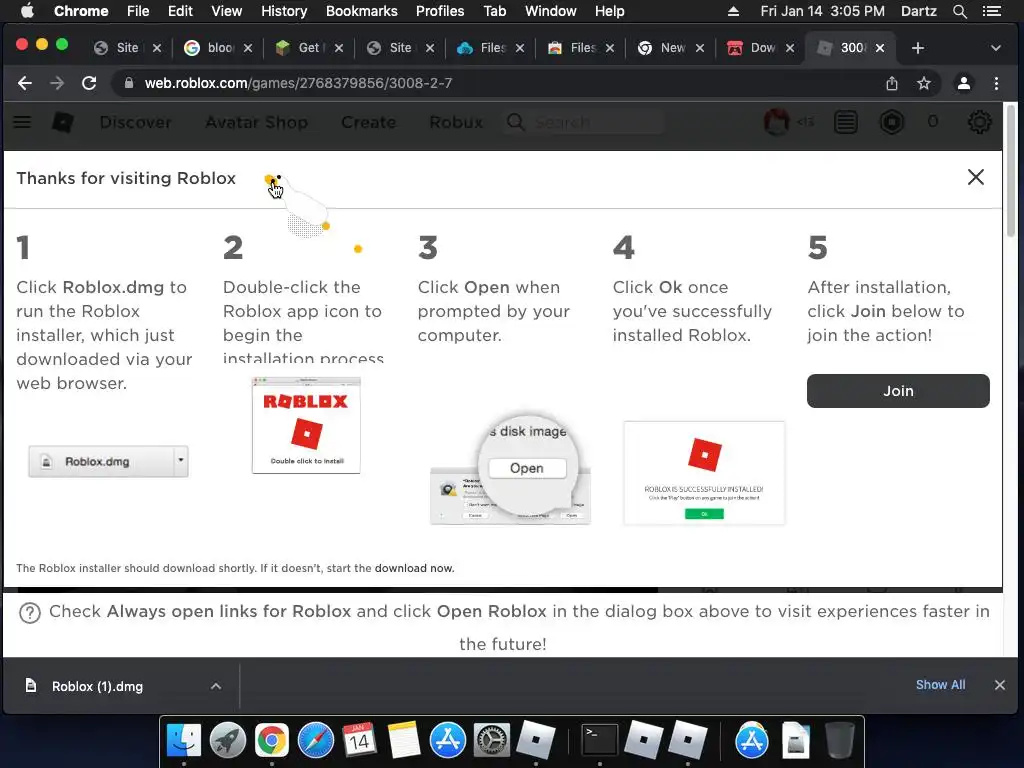The image size is (1024, 768).
Task: Open the Bookmarks menu
Action: [x=361, y=11]
